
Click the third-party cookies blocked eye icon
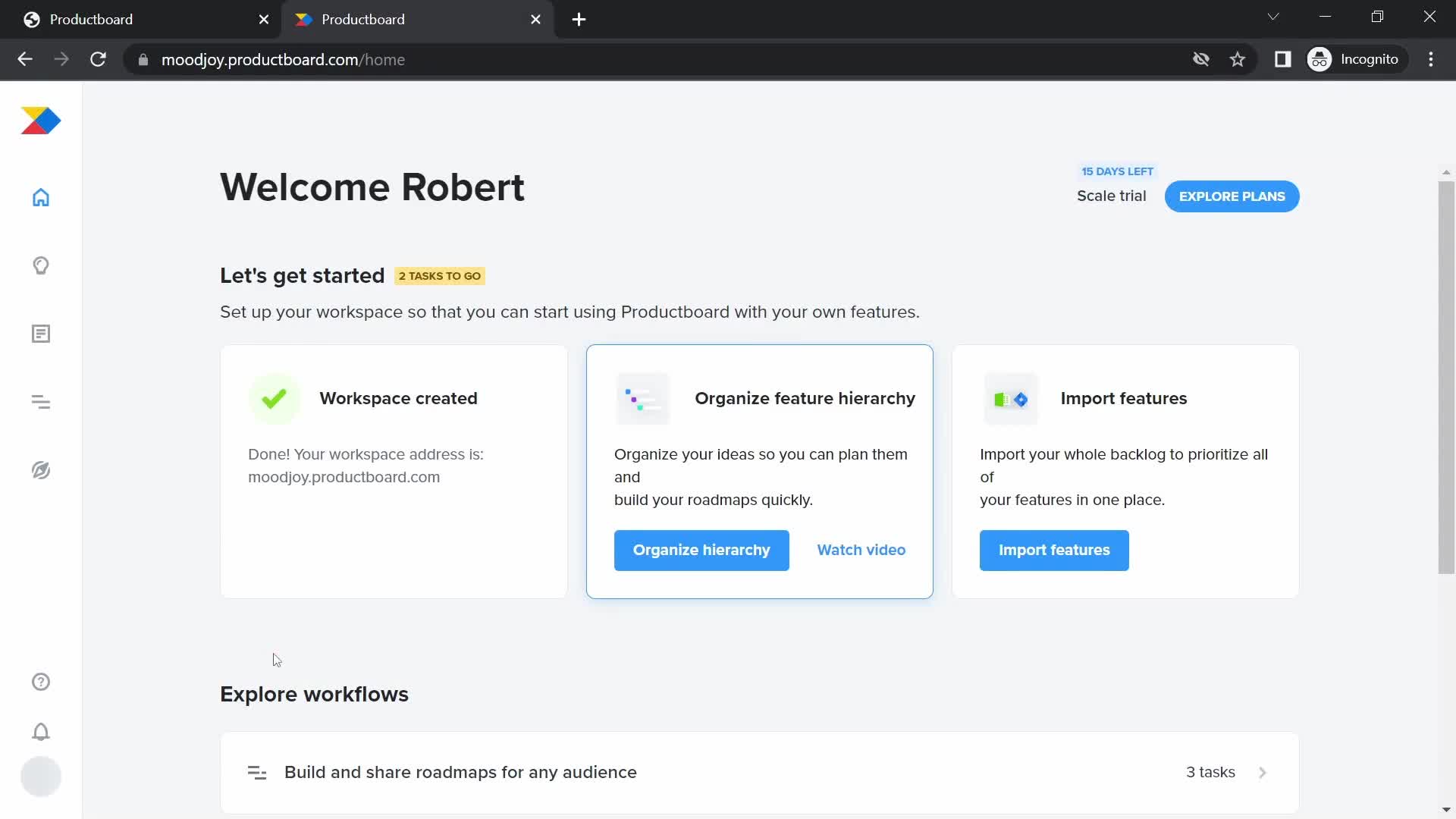point(1201,59)
